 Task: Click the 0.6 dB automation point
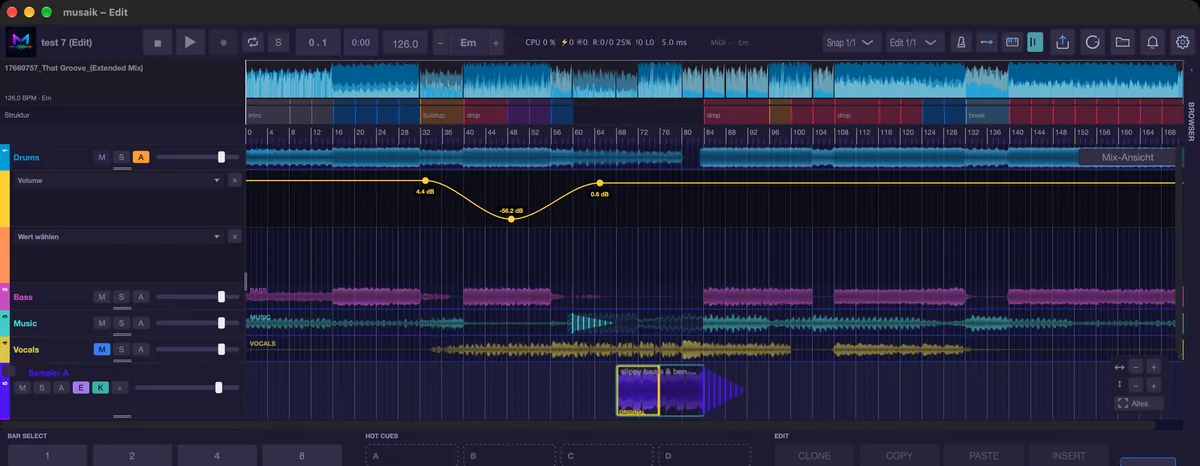[x=600, y=183]
